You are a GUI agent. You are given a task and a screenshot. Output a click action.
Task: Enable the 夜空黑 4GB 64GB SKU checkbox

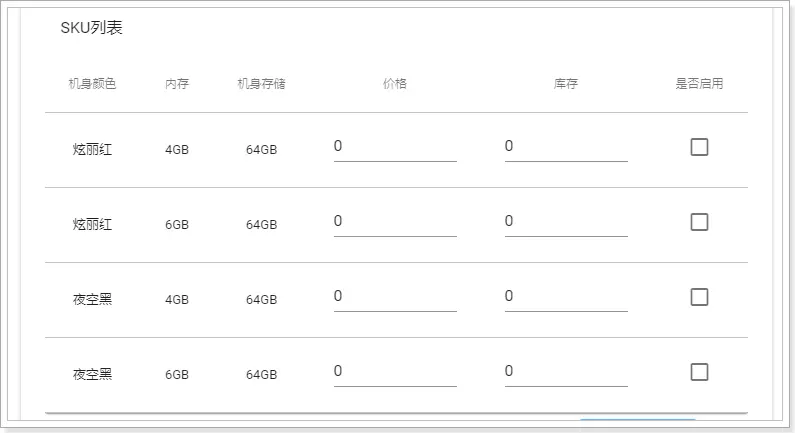coord(699,297)
